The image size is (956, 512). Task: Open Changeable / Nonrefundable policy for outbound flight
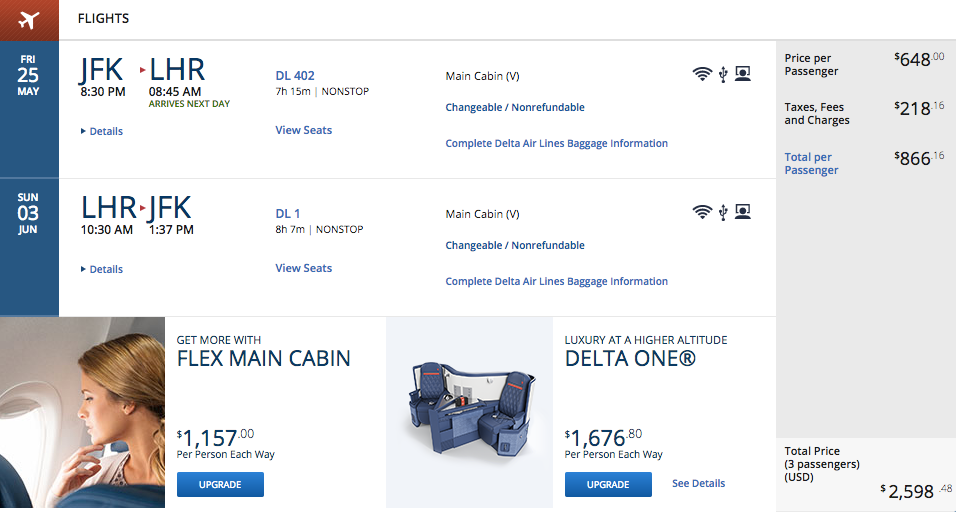[x=515, y=107]
